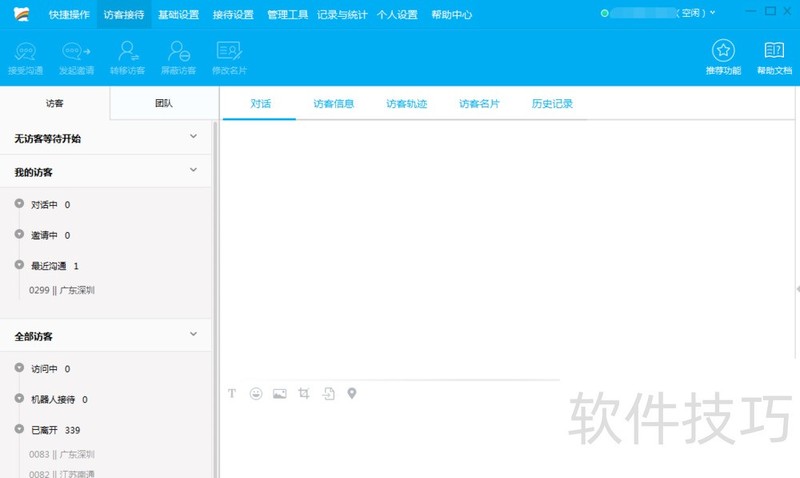Screen dimensions: 800x478
Task: Click the 转移访客 transfer icon
Action: pyautogui.click(x=127, y=52)
